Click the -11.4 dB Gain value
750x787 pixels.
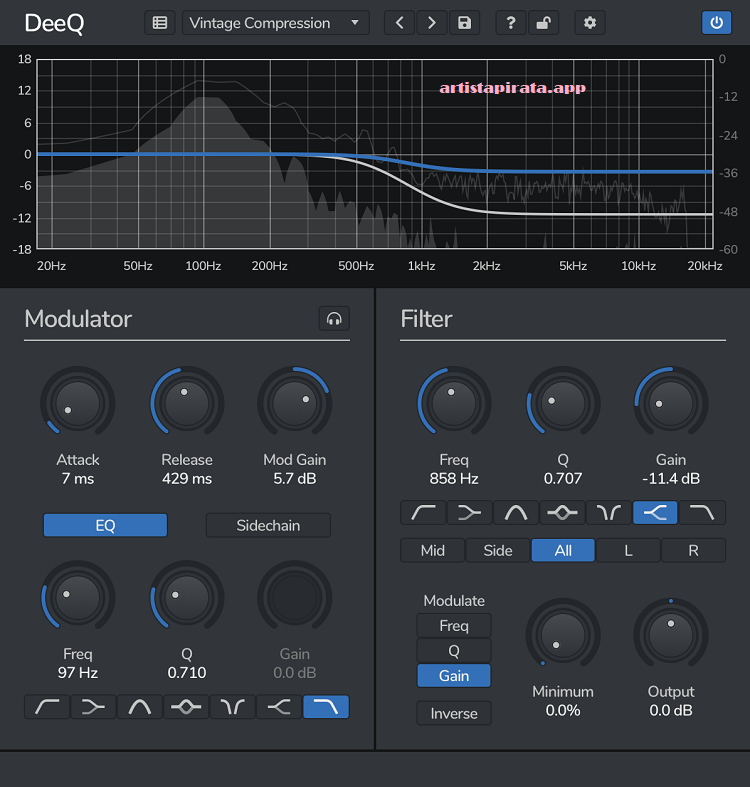point(671,478)
